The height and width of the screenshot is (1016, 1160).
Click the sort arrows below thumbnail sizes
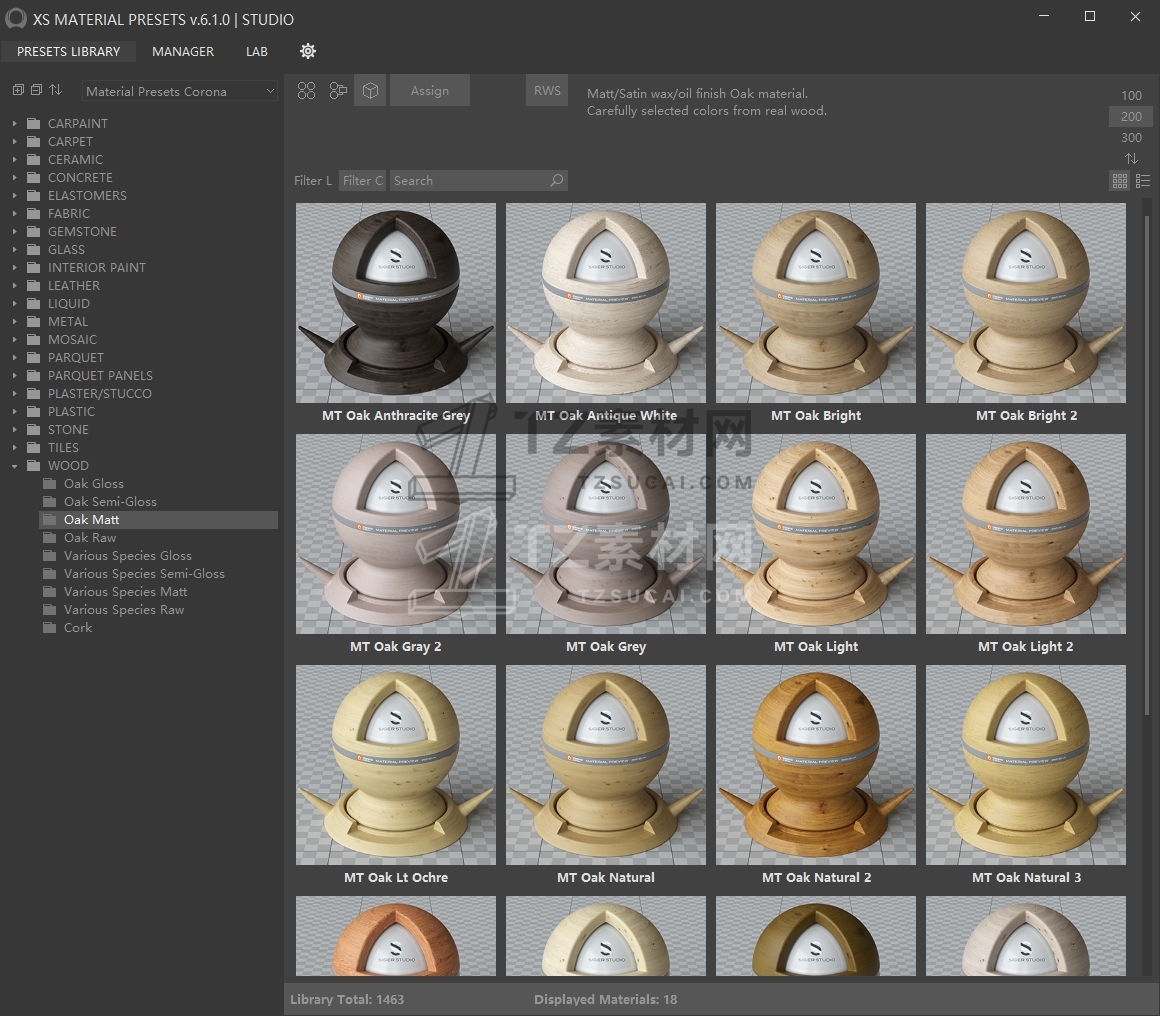tap(1131, 158)
